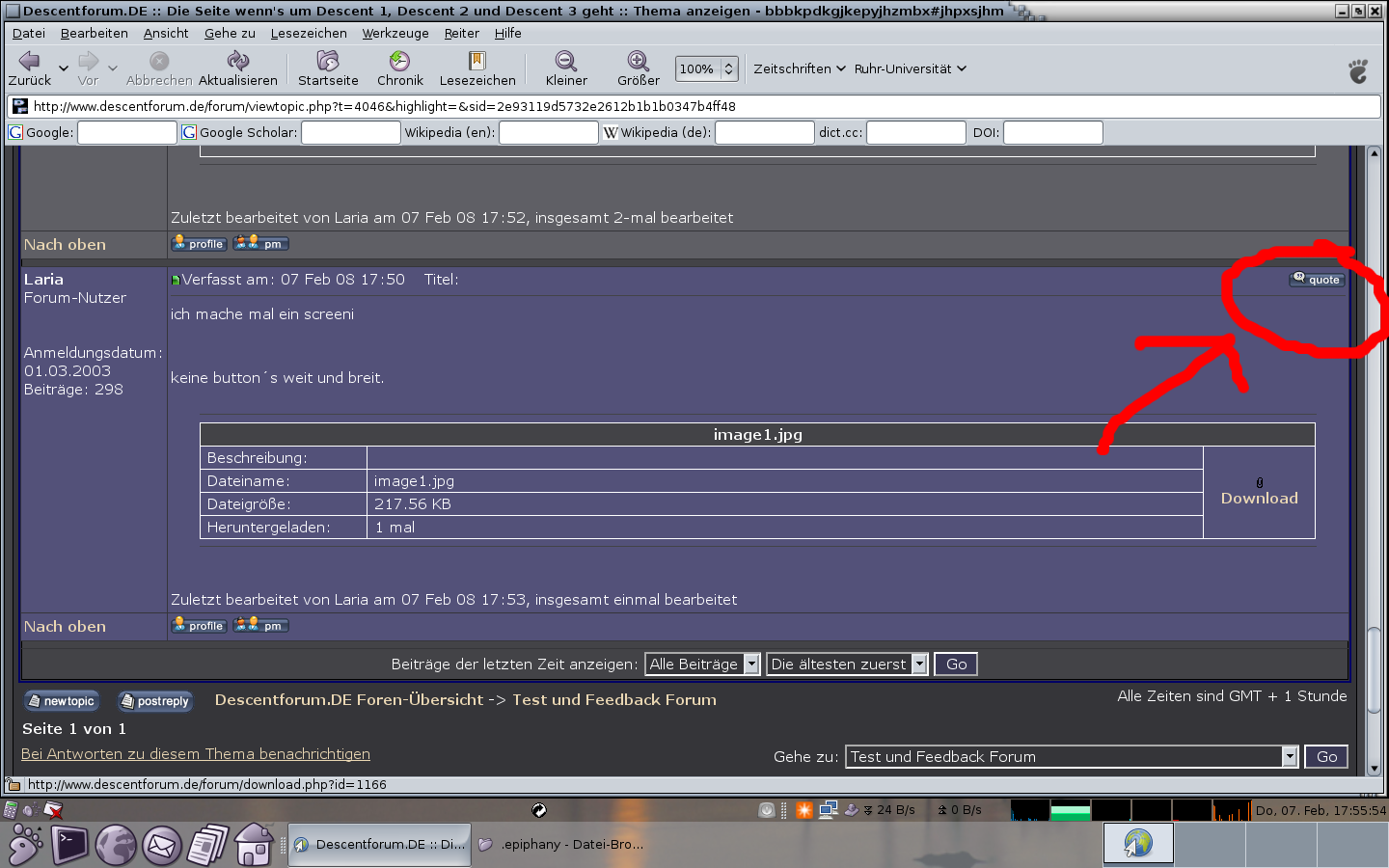The width and height of the screenshot is (1389, 868).
Task: Open the Ansicht menu
Action: (166, 33)
